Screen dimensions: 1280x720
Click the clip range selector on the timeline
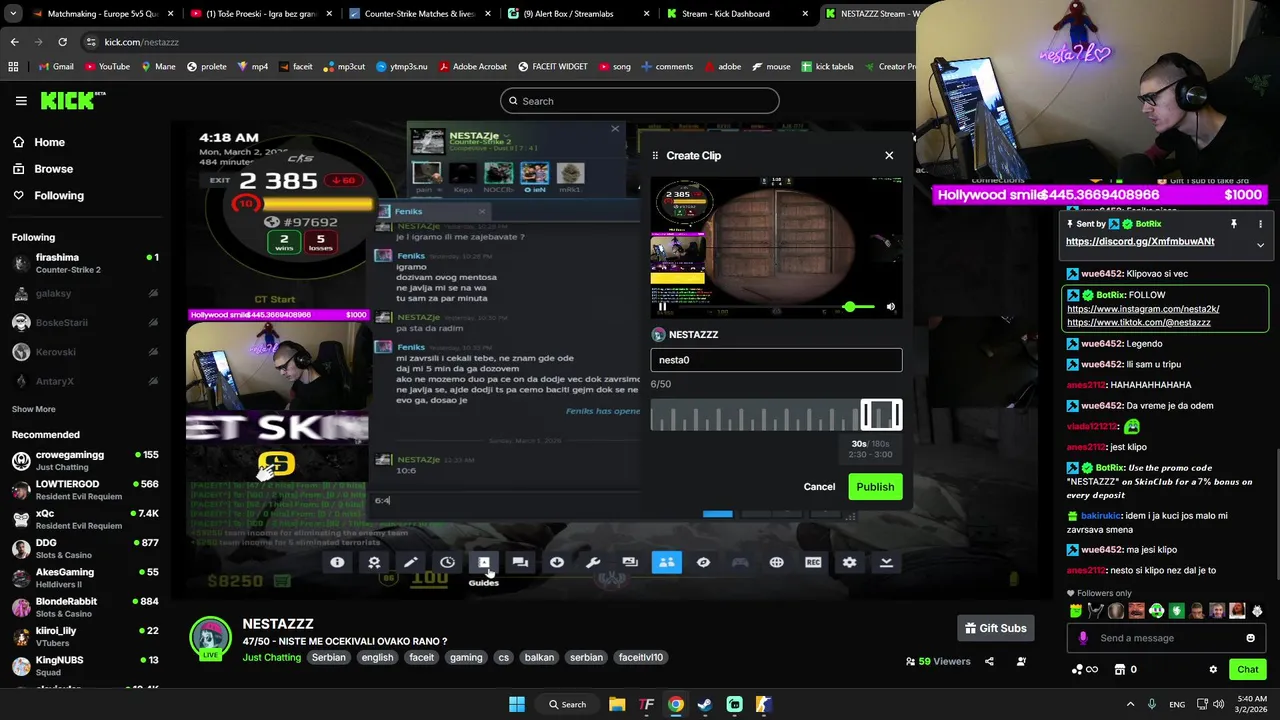tap(881, 414)
